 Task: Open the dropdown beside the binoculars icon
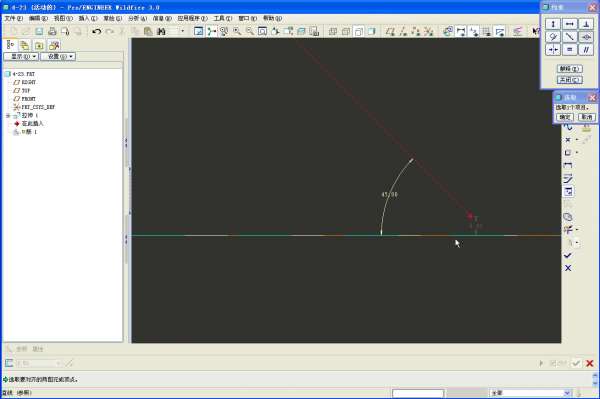point(183,31)
